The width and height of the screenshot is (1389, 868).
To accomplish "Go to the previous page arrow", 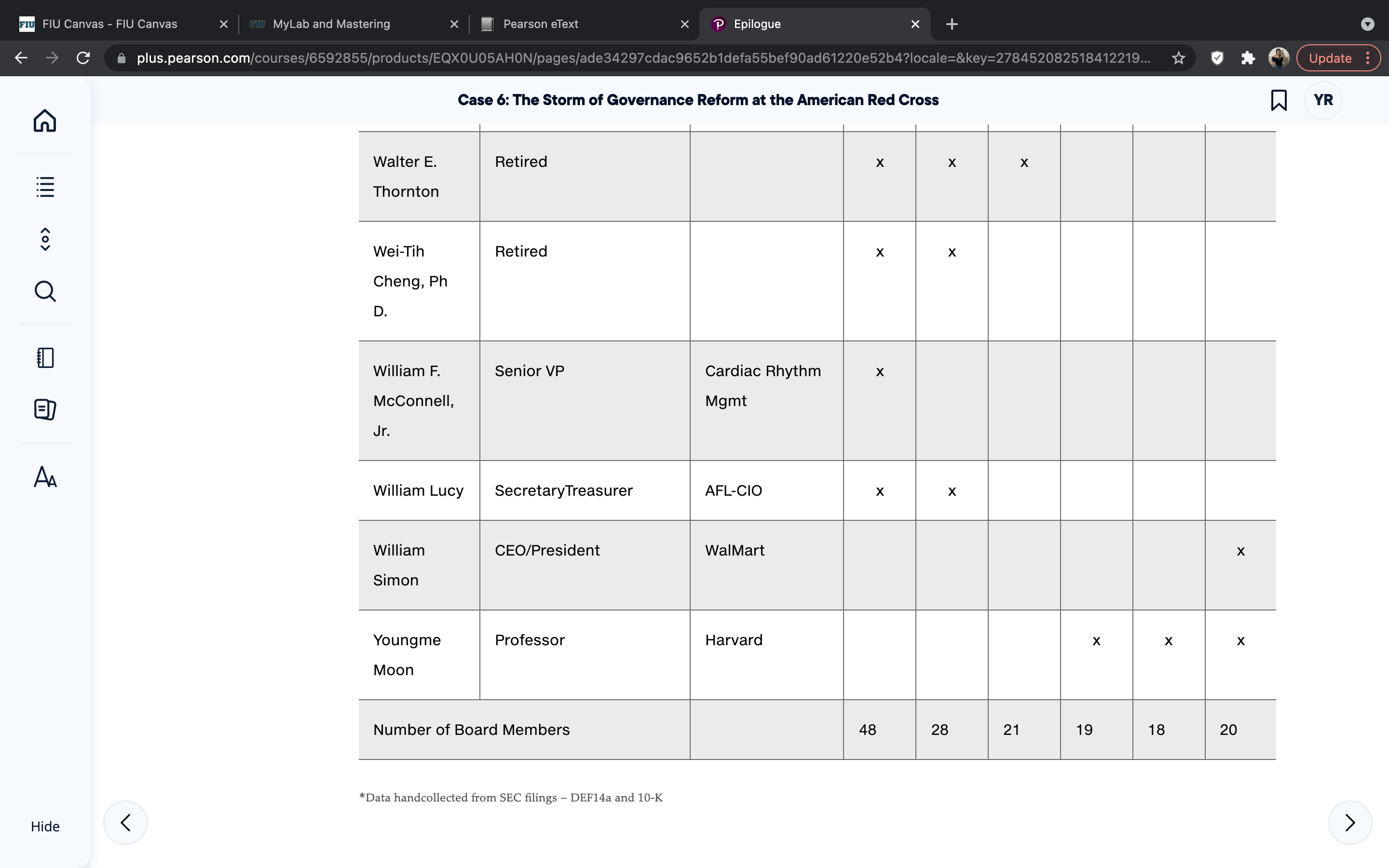I will (x=125, y=823).
